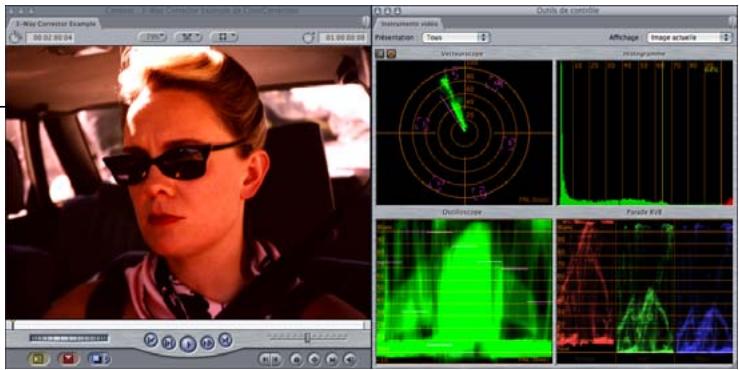
Task: Toggle the scope scale brightness button
Action: click(391, 54)
